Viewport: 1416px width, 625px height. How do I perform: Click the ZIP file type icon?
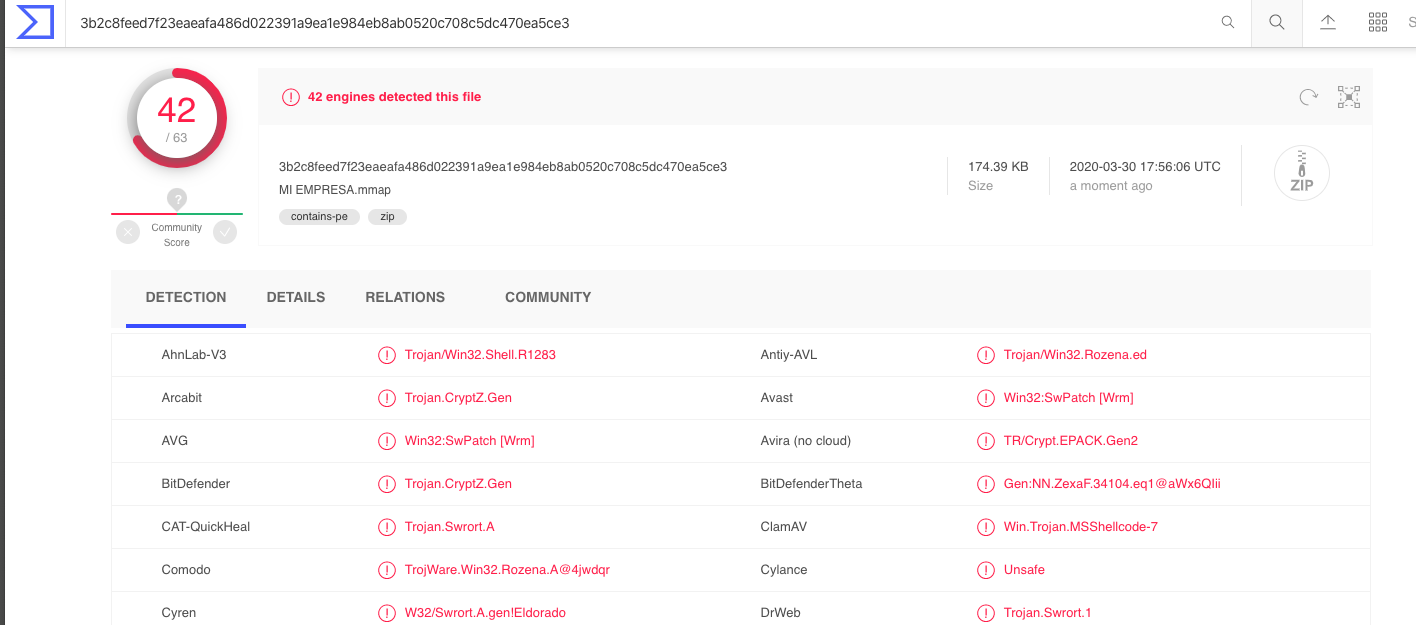pos(1301,173)
